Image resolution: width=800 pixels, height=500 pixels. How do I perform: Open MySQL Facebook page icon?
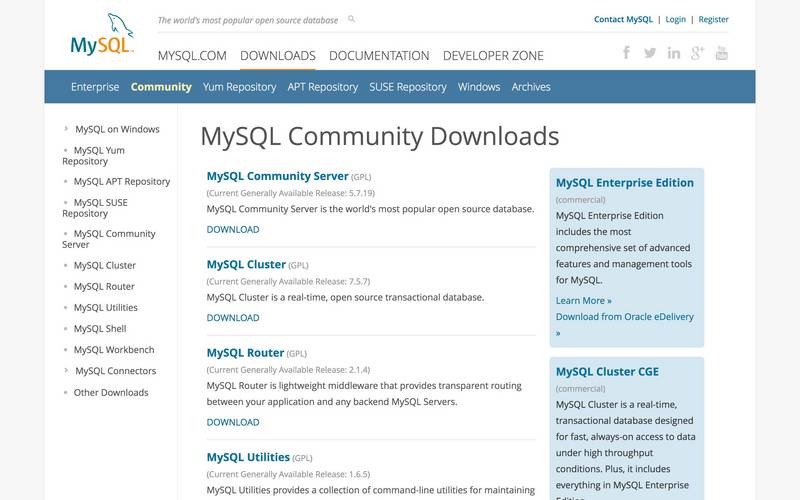[626, 53]
